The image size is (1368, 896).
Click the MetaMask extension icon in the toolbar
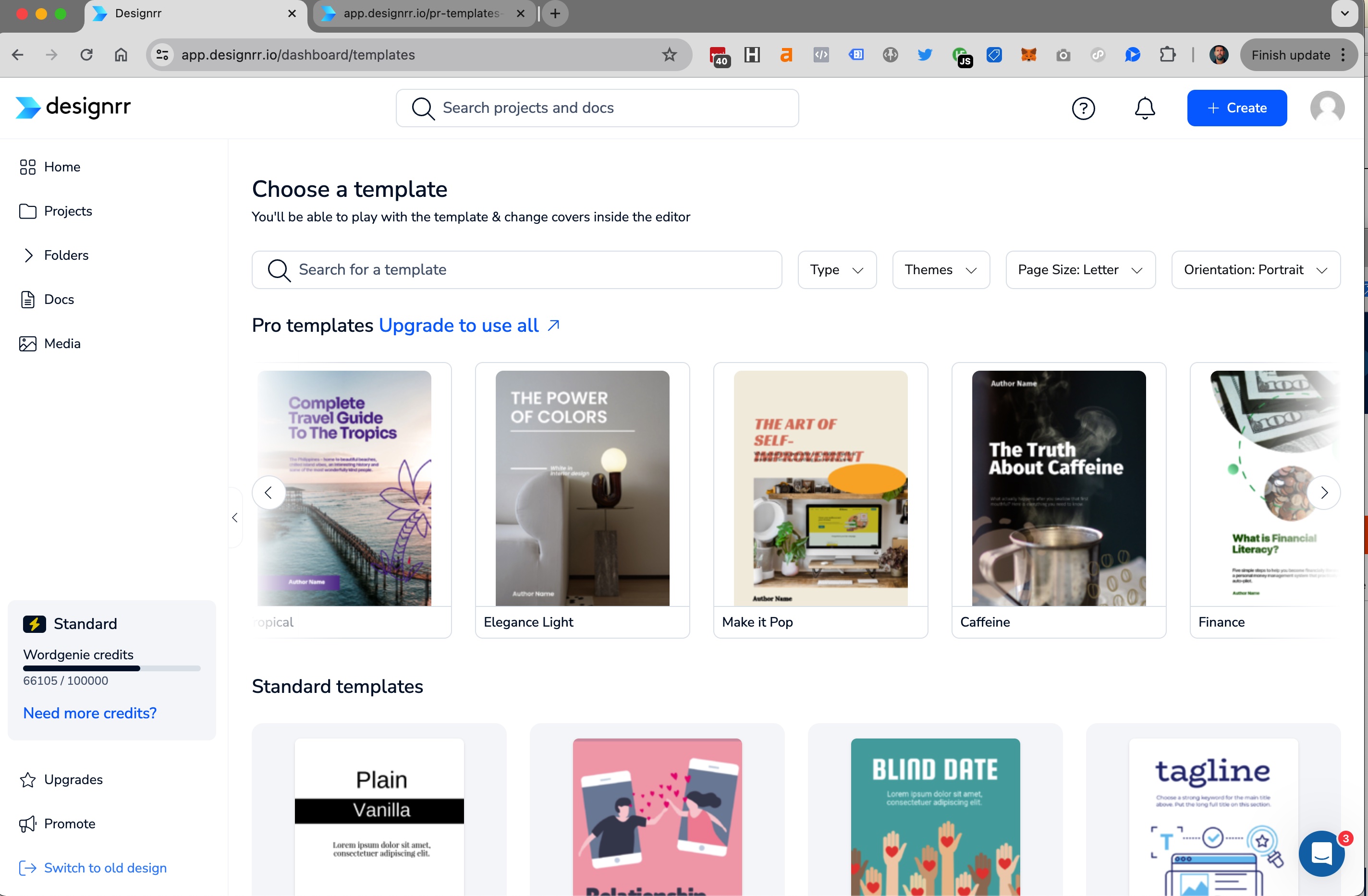[x=1028, y=55]
